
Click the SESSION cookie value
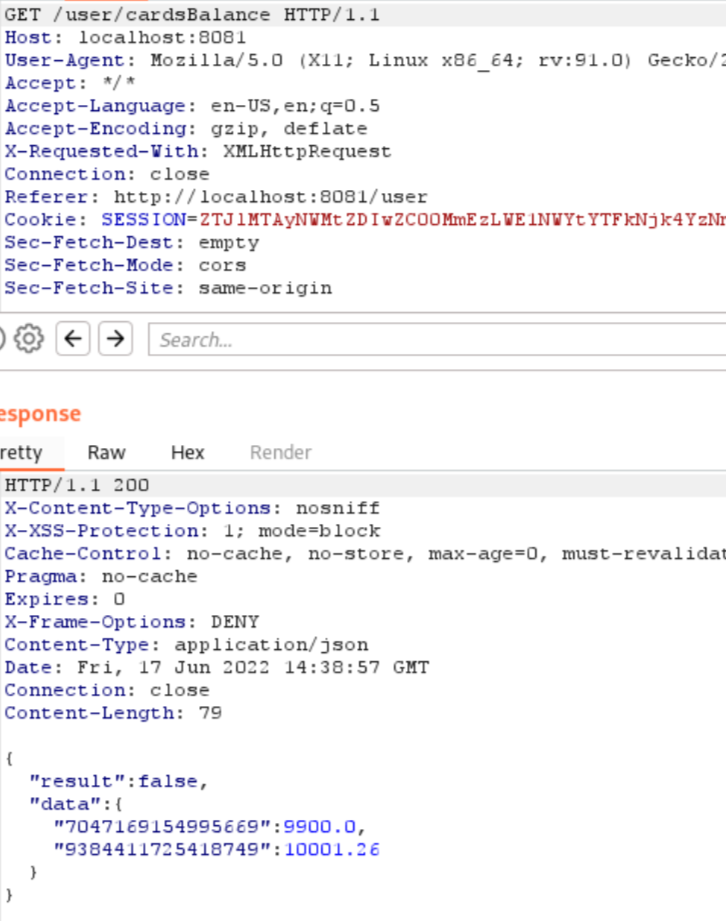[462, 220]
